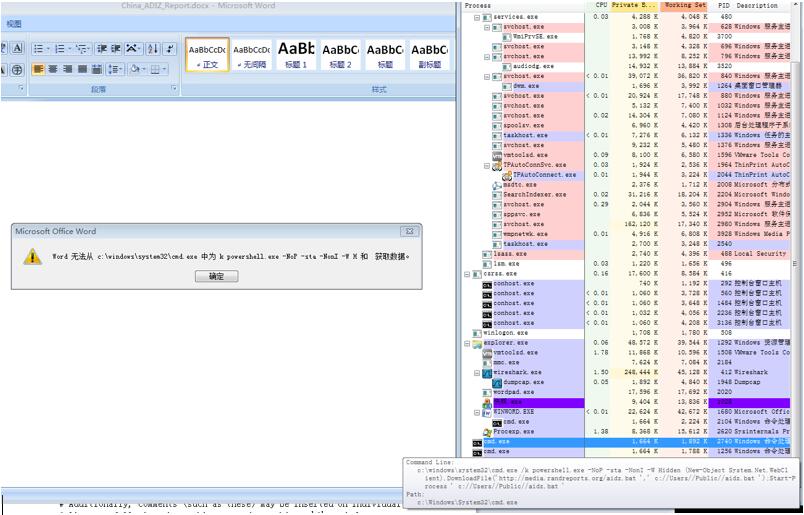Collapse the TPAutoConnSvc.exe tree node
804x515 pixels.
click(x=487, y=166)
